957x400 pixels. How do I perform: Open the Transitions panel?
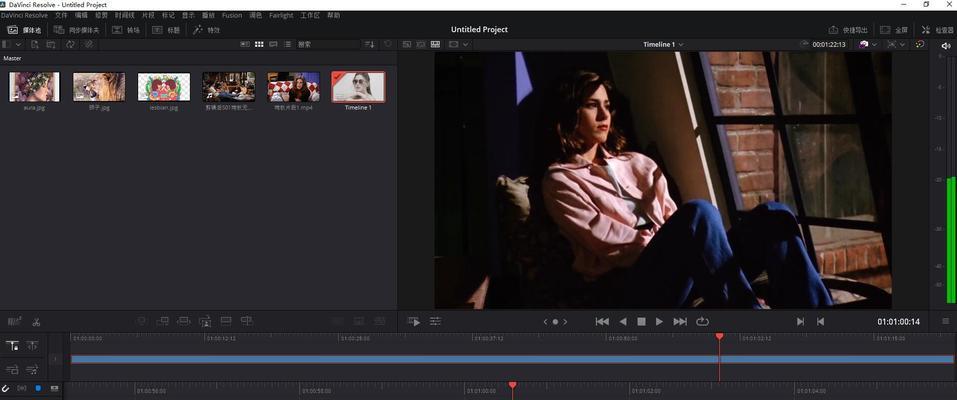(x=126, y=29)
